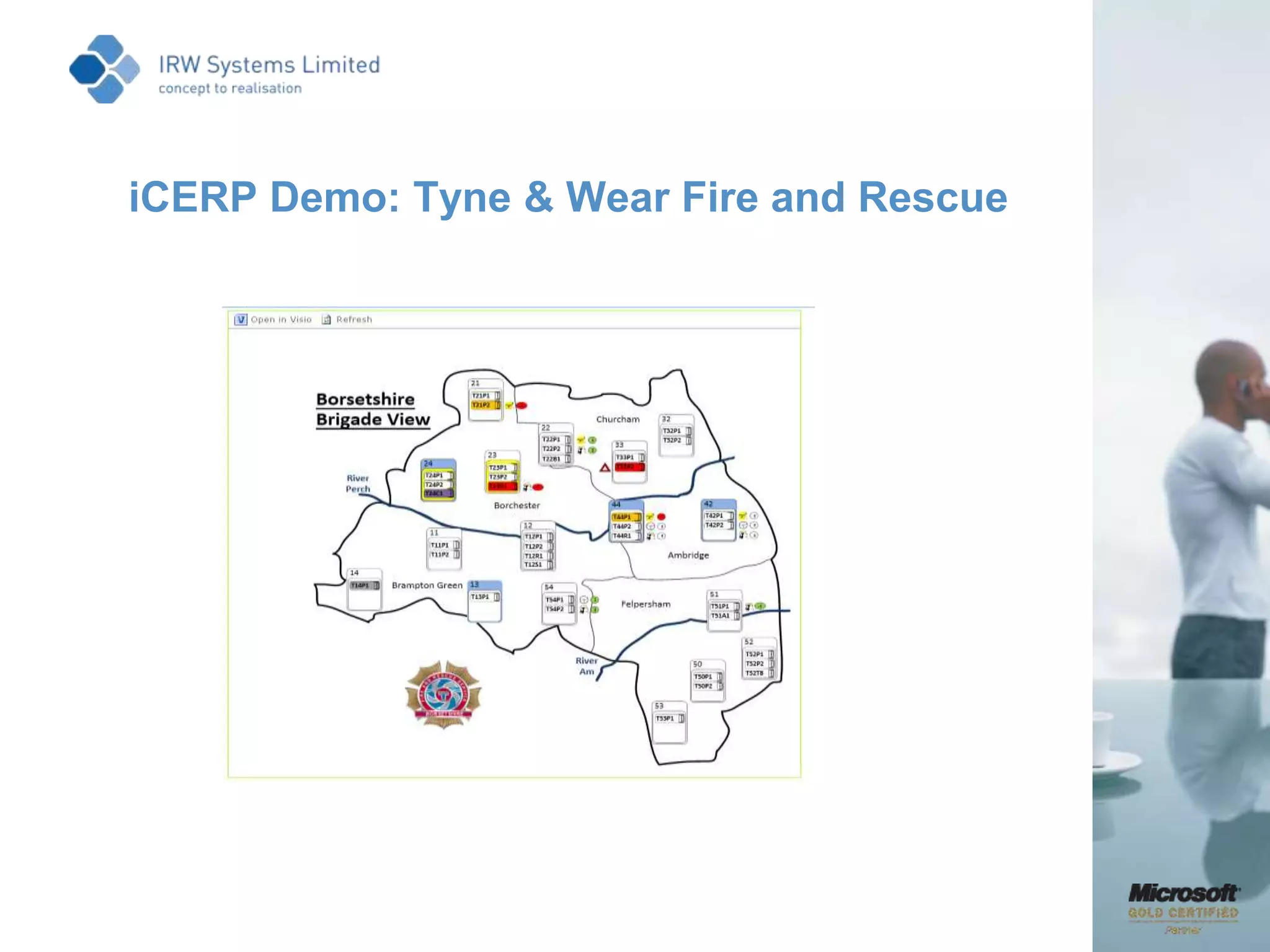Click the Open in Visio link
The width and height of the screenshot is (1270, 952).
tap(281, 319)
